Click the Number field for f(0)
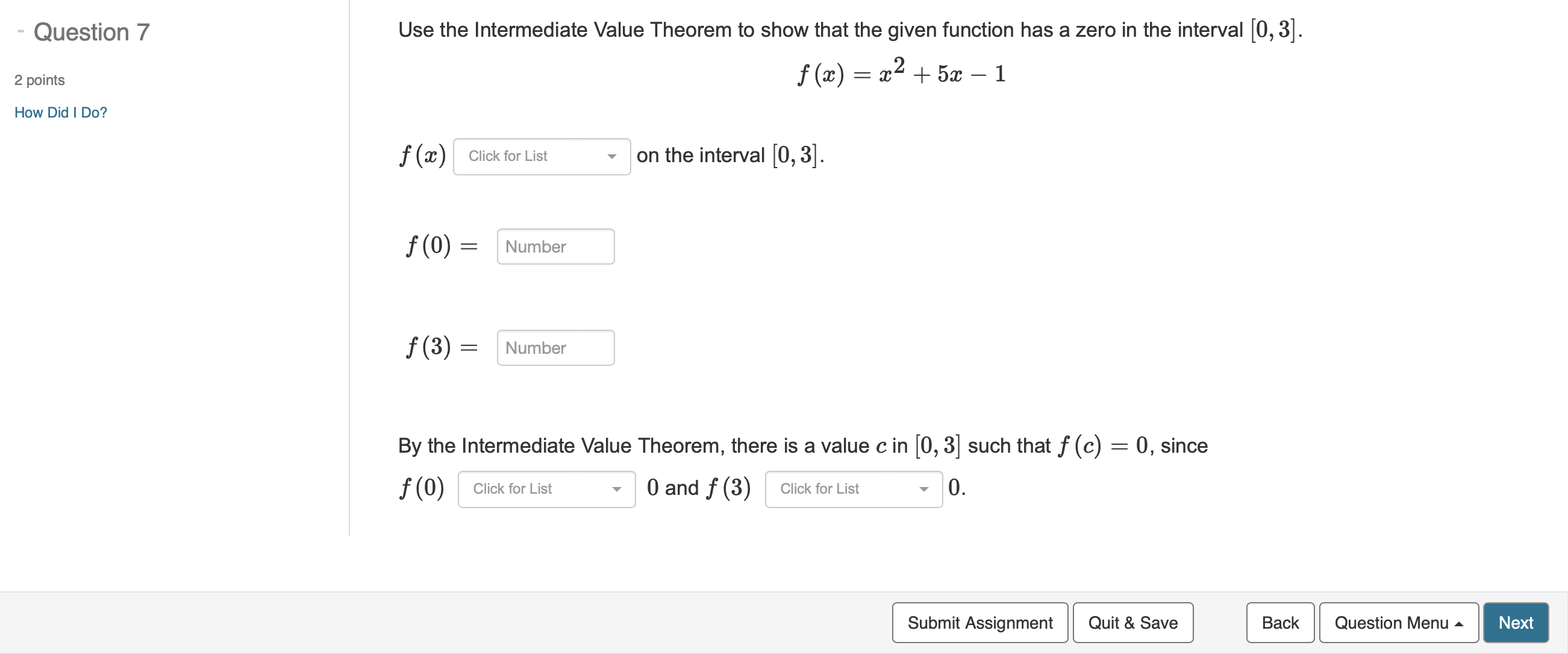This screenshot has width=1568, height=654. click(555, 246)
